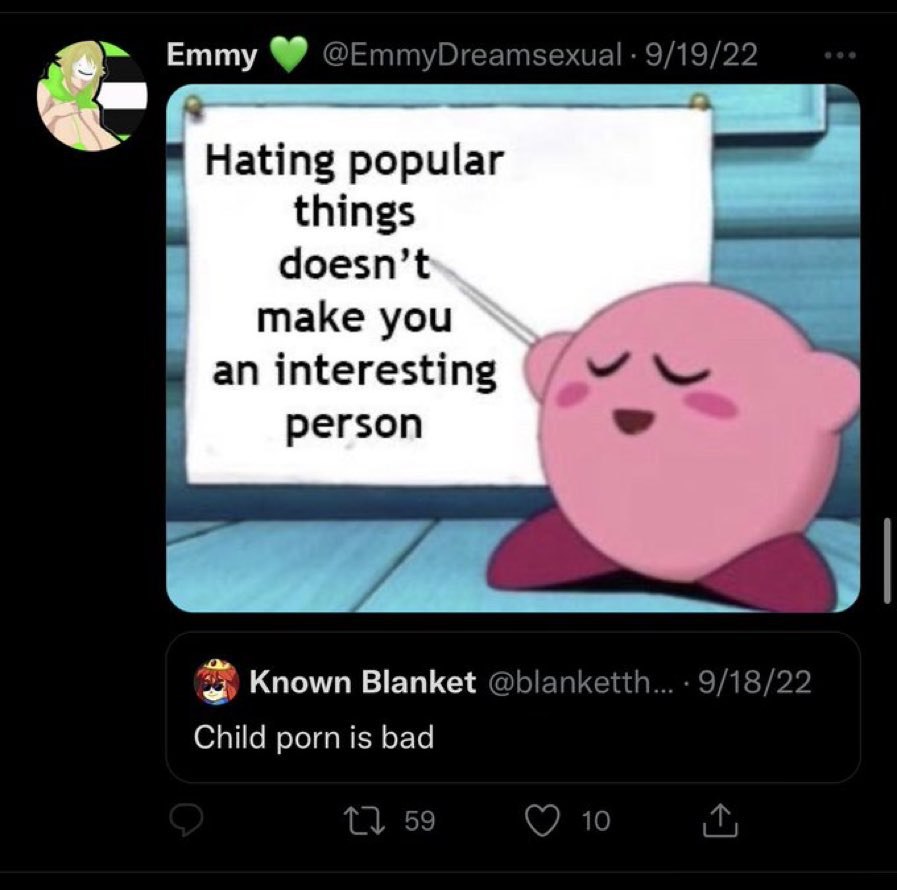The height and width of the screenshot is (890, 897).
Task: Select the Known Blanket display name
Action: coord(362,681)
